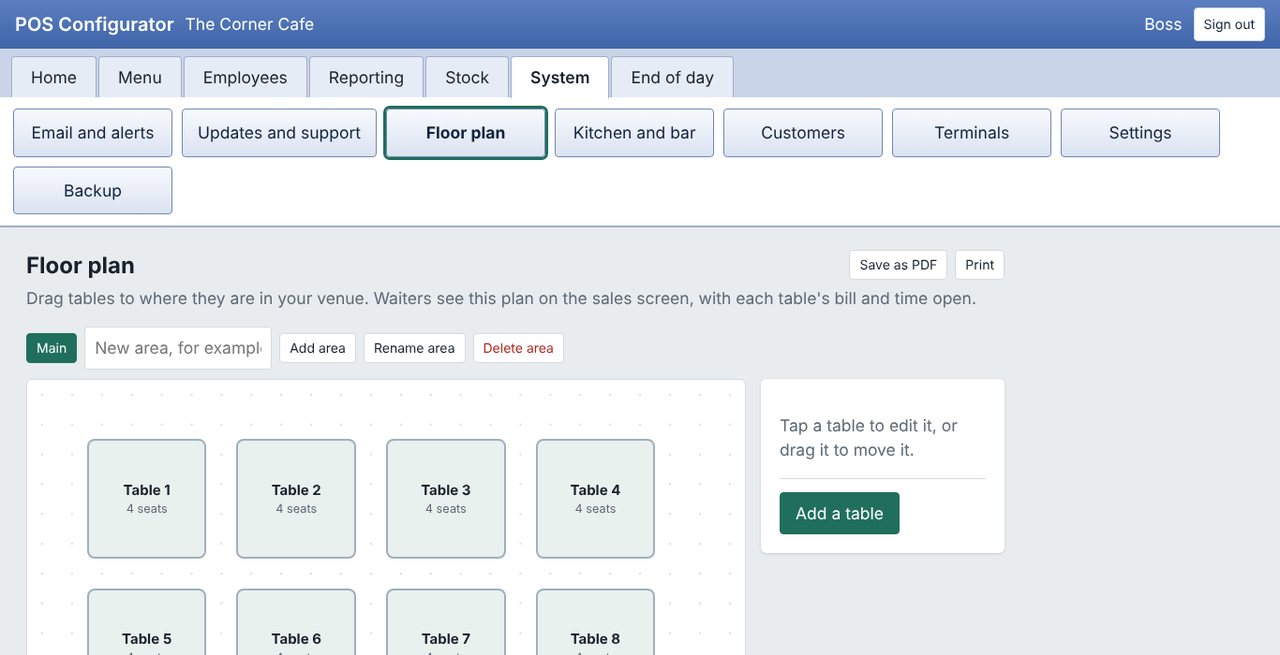
Task: Click the Add area button
Action: tap(318, 348)
